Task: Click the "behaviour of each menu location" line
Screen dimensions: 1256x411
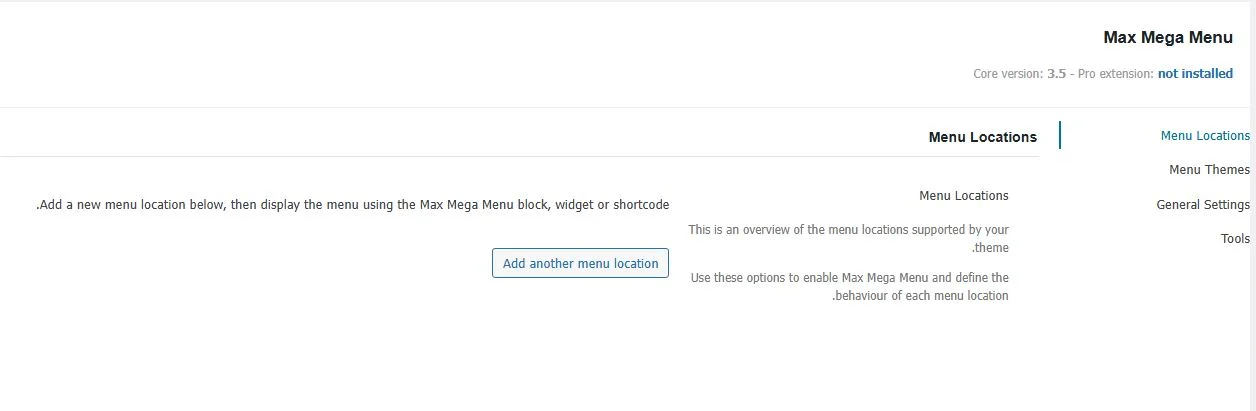Action: (x=921, y=296)
